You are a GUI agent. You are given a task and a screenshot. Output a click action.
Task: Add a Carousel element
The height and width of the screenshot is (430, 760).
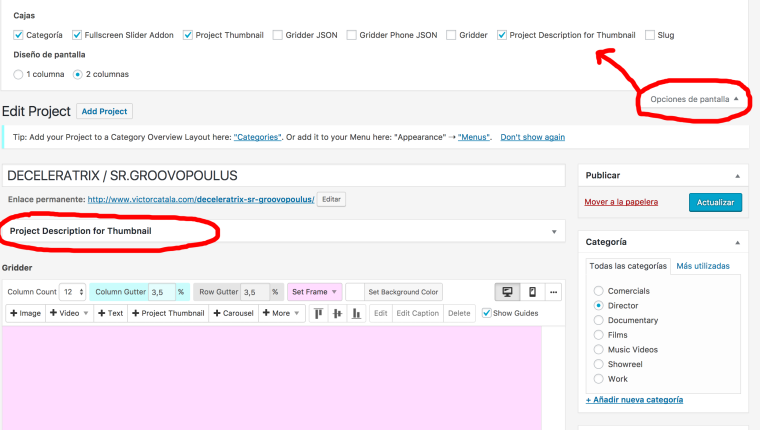pos(232,313)
